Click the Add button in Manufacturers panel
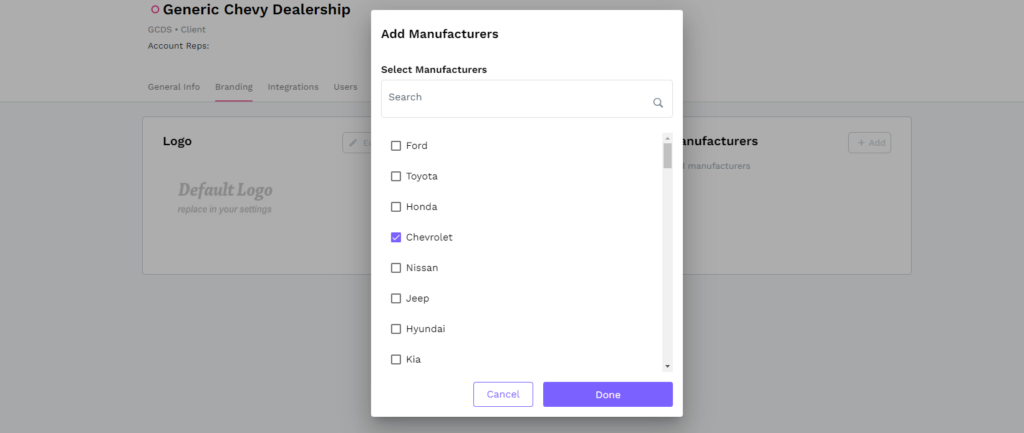Screen dimensions: 1024x433 pyautogui.click(x=869, y=143)
